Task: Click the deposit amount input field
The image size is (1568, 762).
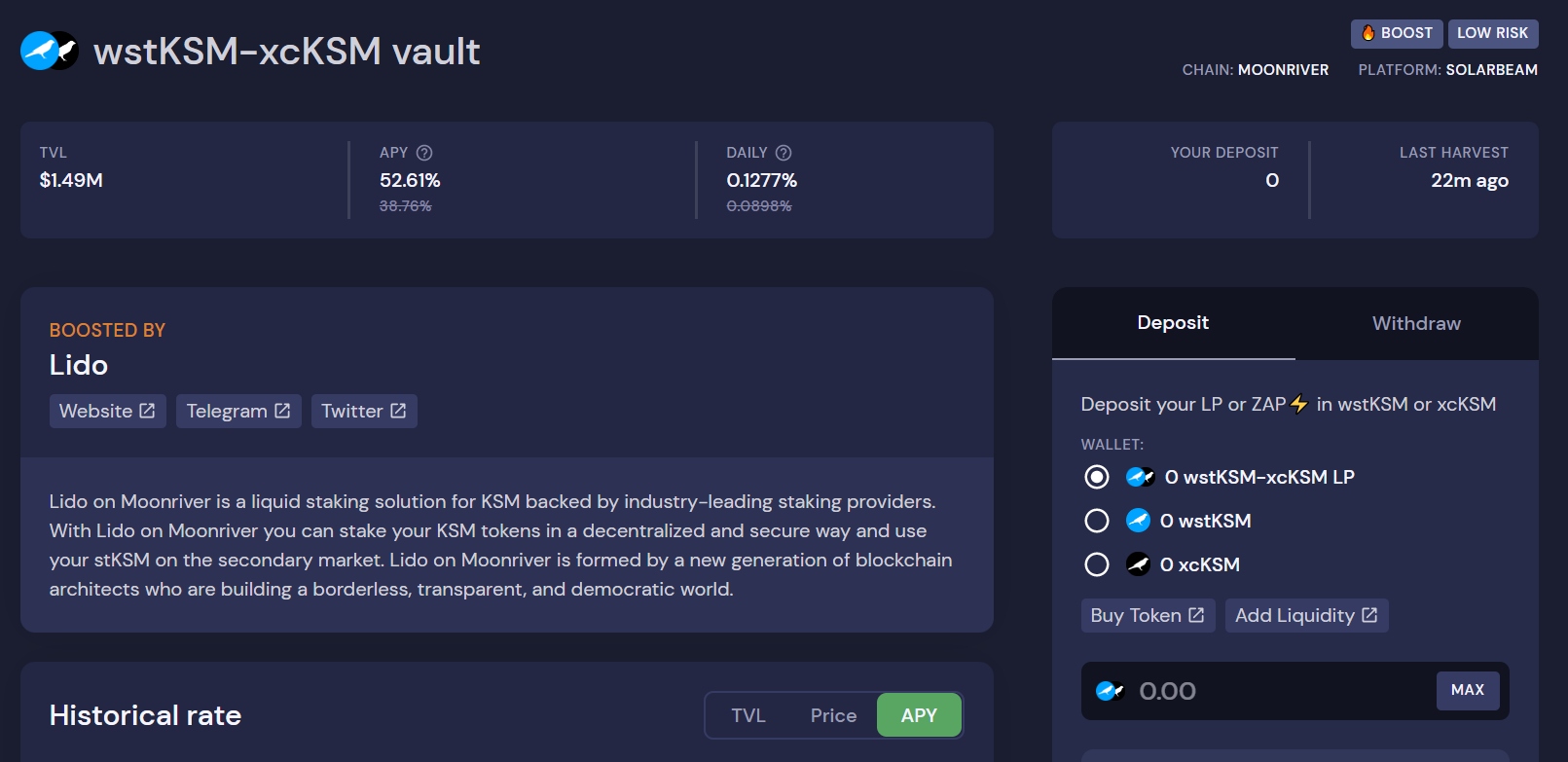Action: point(1275,691)
